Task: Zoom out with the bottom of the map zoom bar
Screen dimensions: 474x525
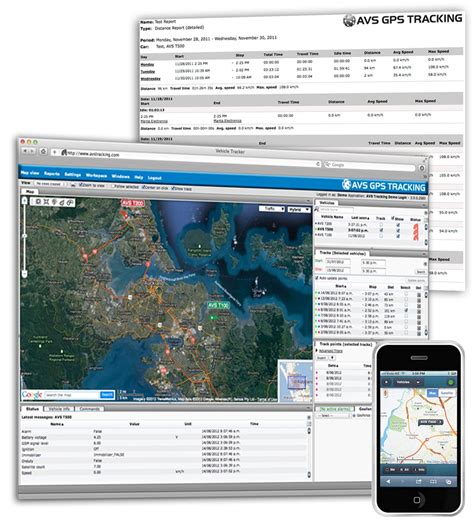Action: point(24,274)
